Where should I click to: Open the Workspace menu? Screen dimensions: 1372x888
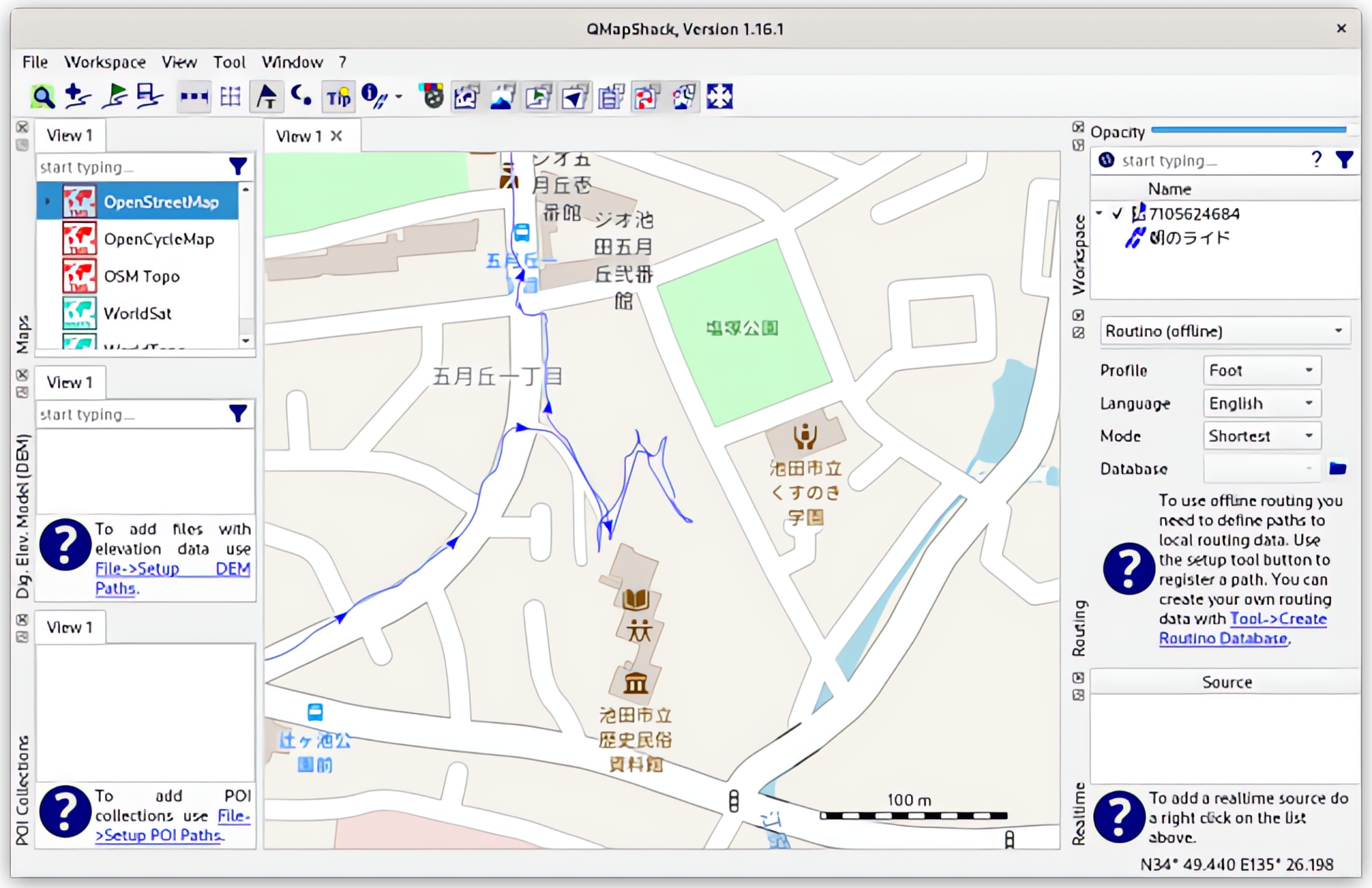pos(105,62)
